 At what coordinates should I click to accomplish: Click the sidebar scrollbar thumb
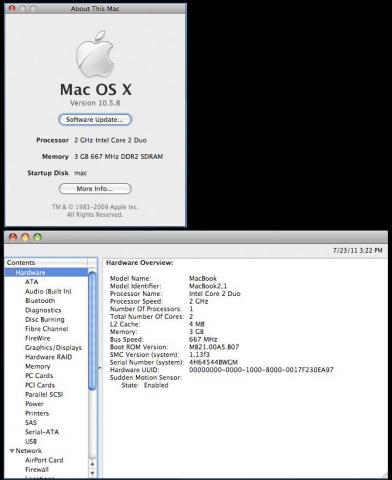(x=92, y=331)
